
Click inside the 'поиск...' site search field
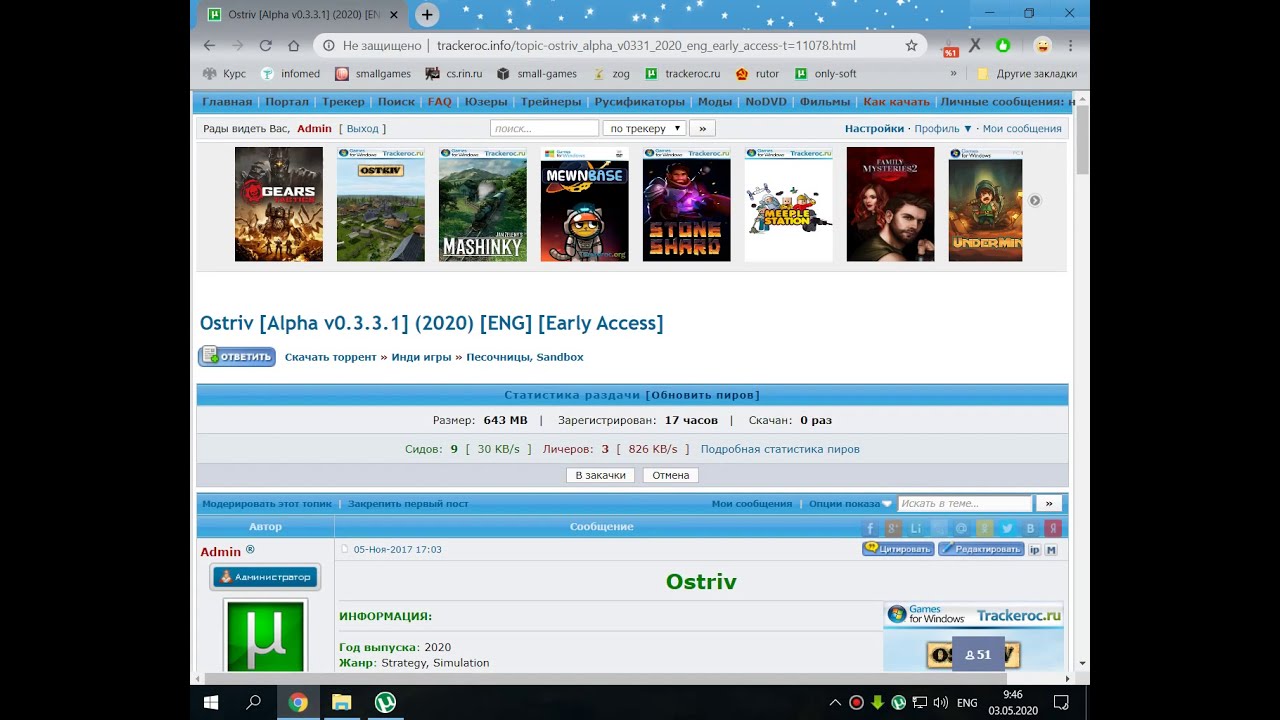pyautogui.click(x=544, y=128)
